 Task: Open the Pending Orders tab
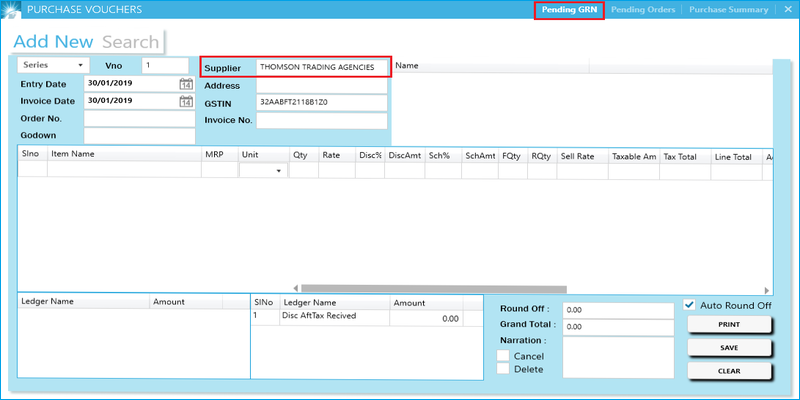click(644, 10)
